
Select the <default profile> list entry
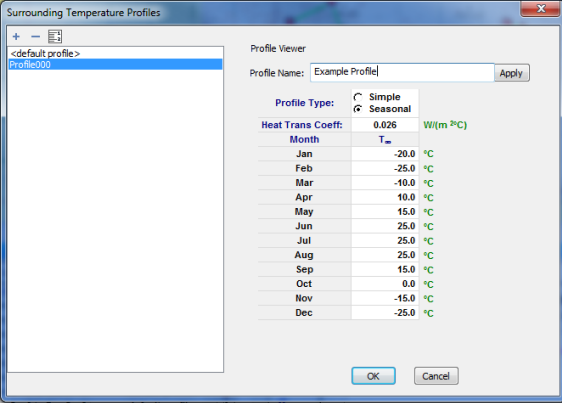pos(115,53)
